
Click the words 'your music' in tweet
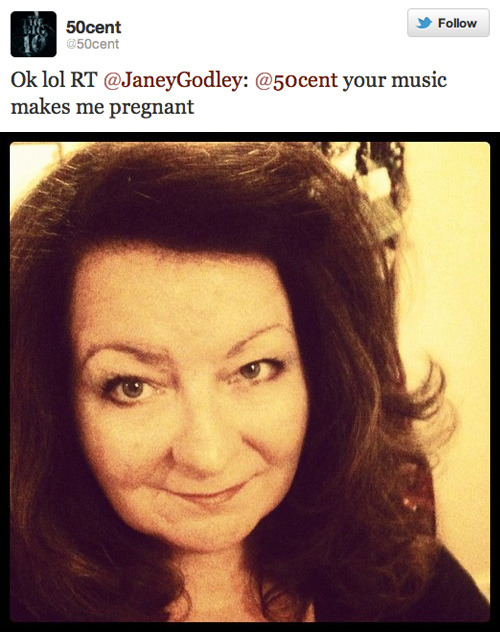pos(394,80)
